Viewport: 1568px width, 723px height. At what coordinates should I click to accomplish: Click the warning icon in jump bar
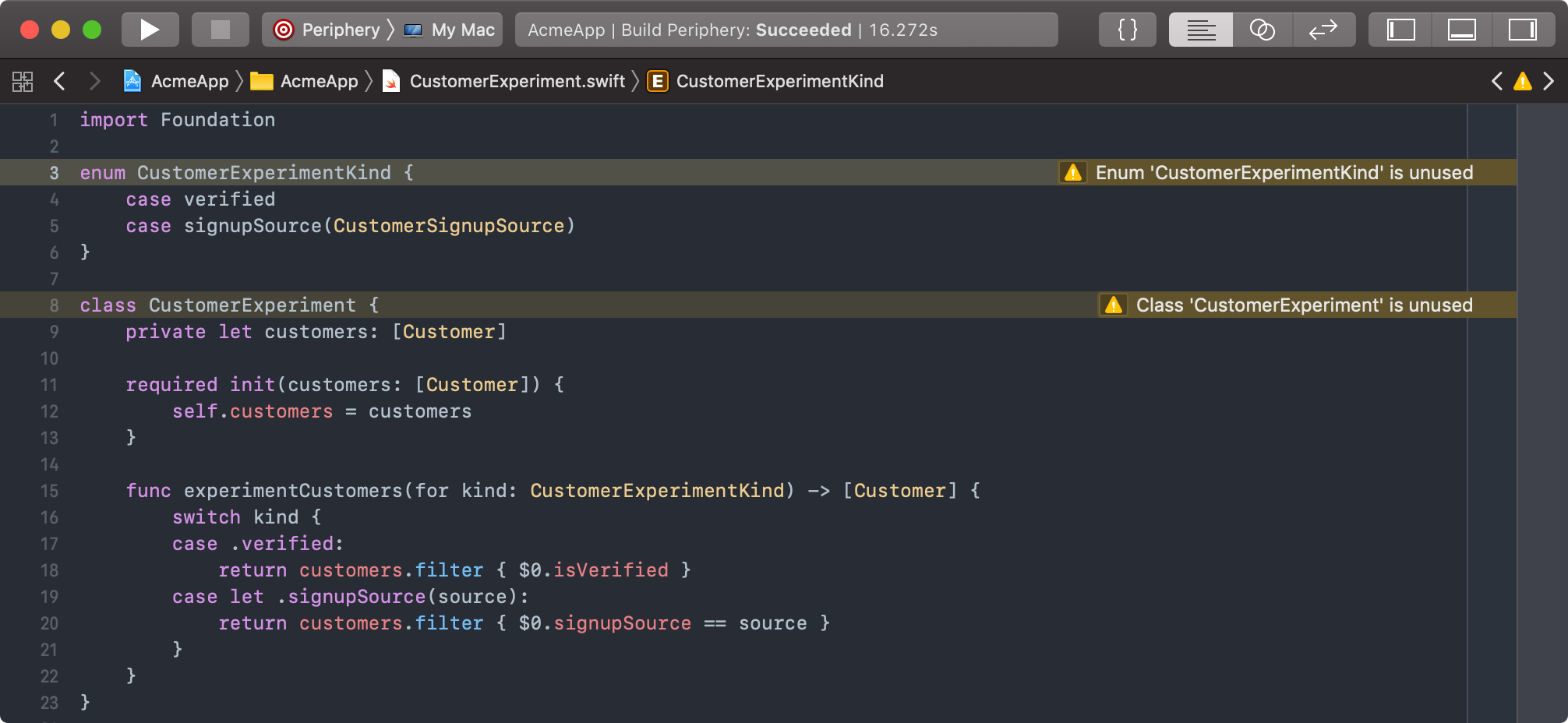1522,81
